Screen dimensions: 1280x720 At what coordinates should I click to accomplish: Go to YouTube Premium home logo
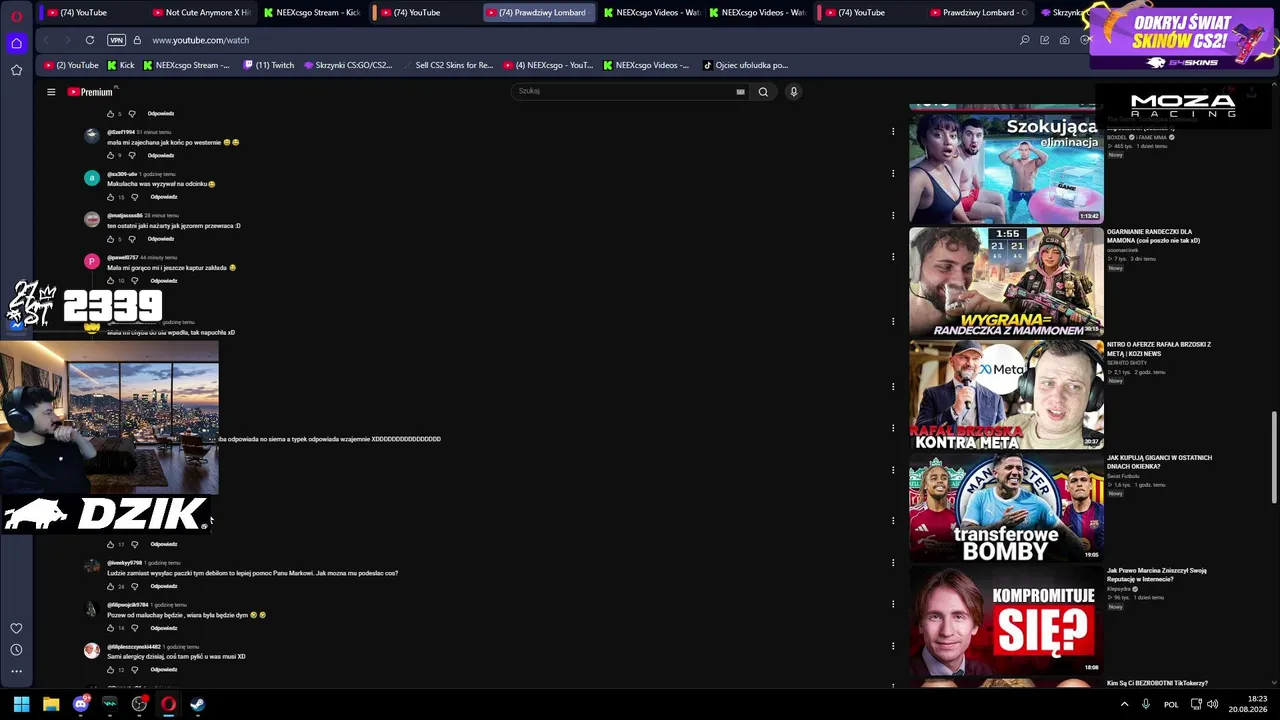(92, 92)
